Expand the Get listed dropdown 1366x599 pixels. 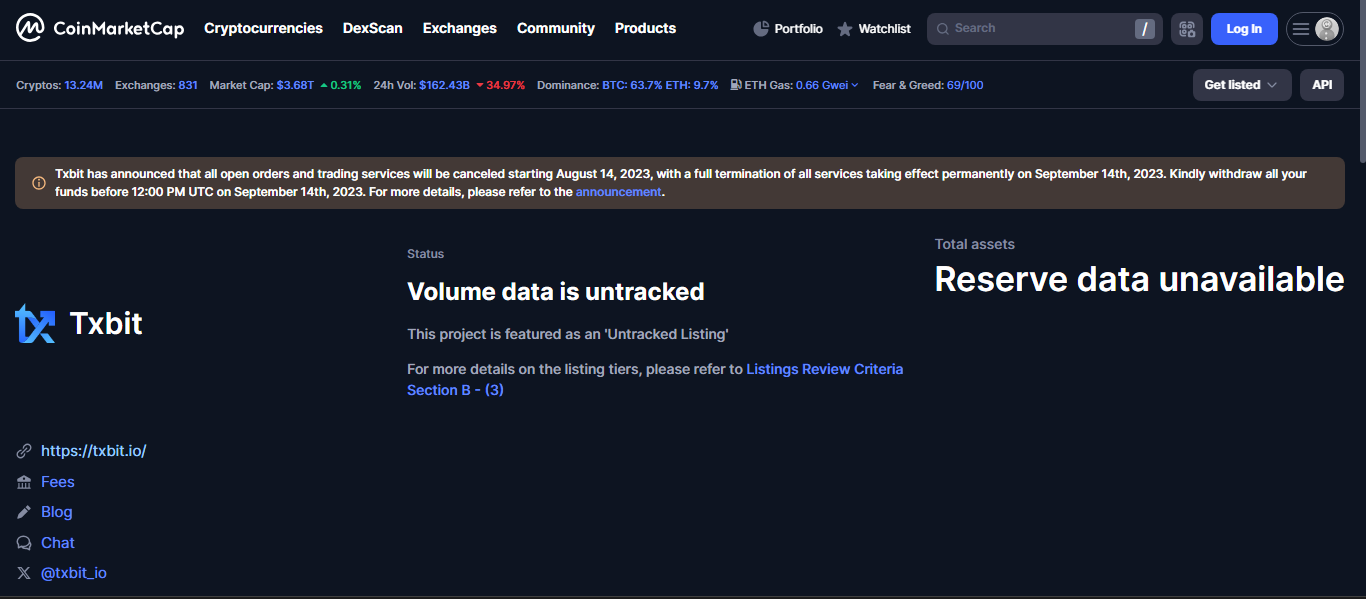pos(1242,85)
